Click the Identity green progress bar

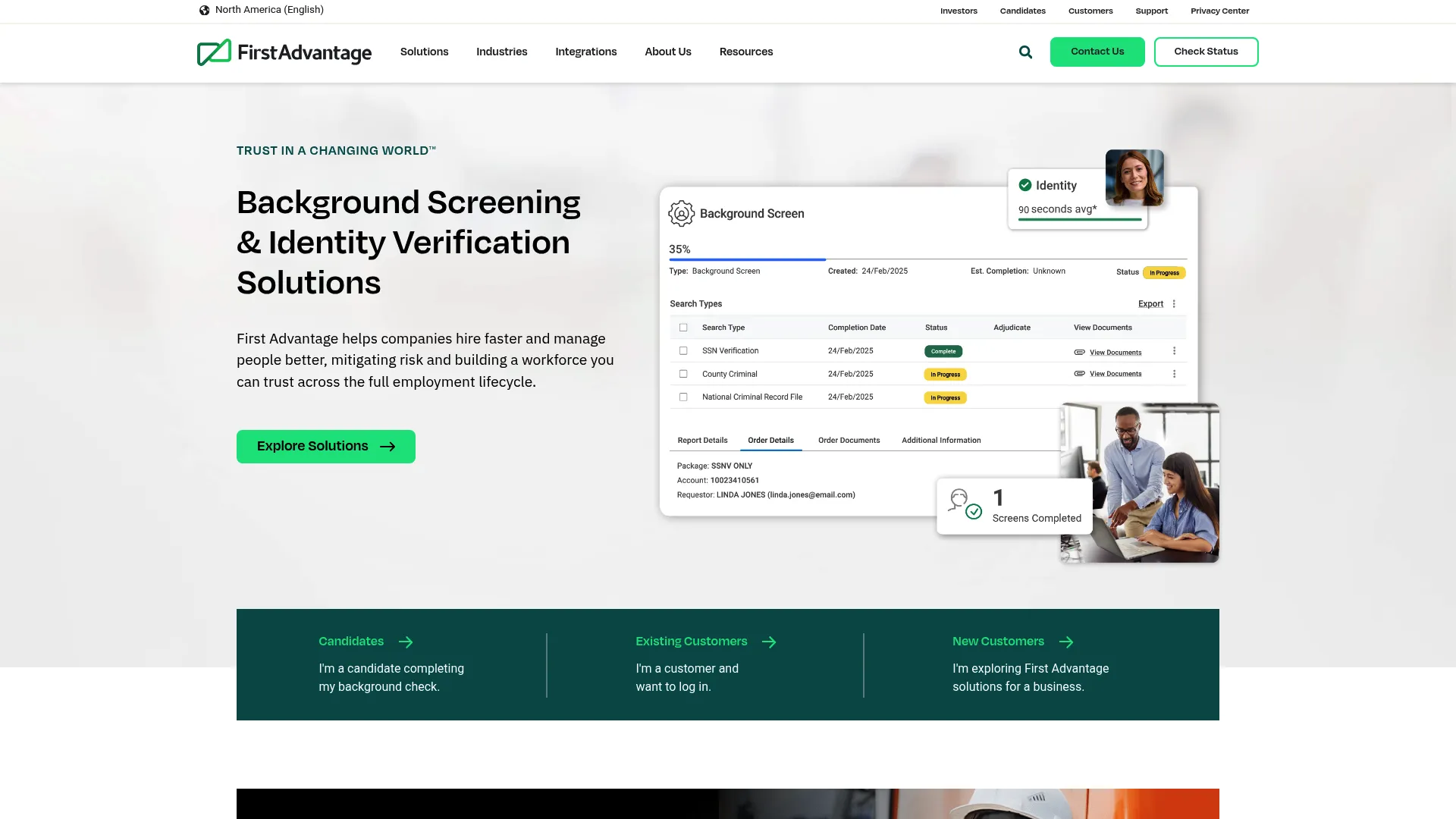click(x=1079, y=220)
